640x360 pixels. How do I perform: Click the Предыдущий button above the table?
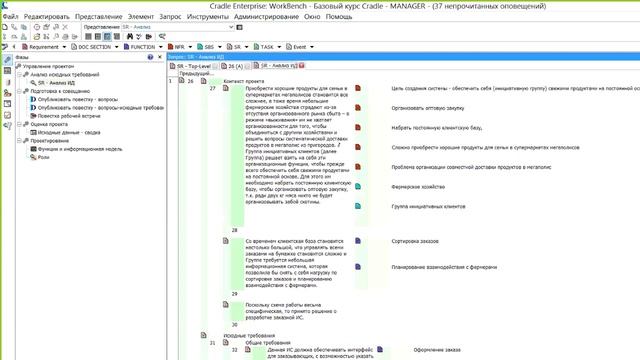(196, 73)
